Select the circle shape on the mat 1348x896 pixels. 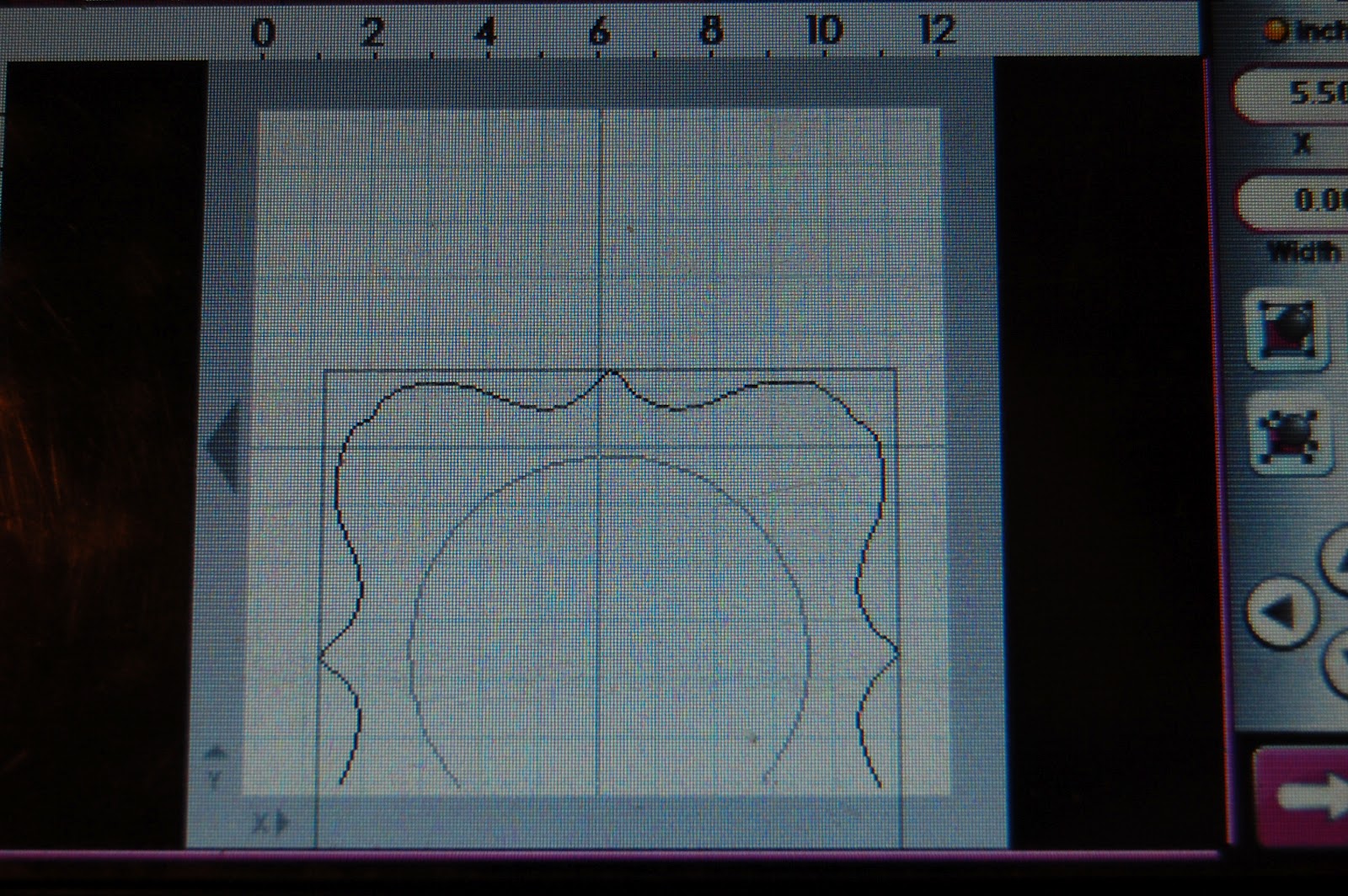609,623
